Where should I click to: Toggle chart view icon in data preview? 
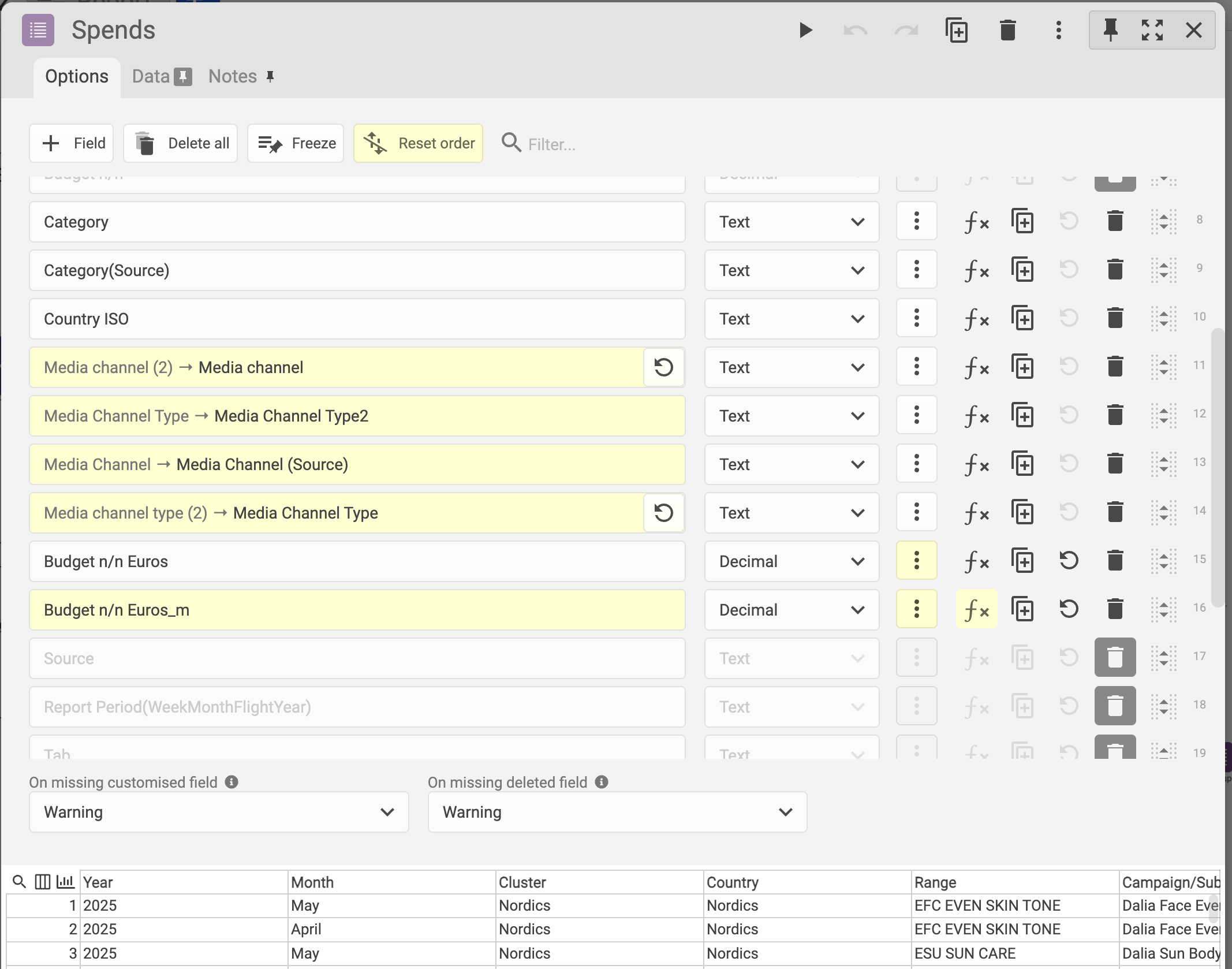tap(65, 882)
